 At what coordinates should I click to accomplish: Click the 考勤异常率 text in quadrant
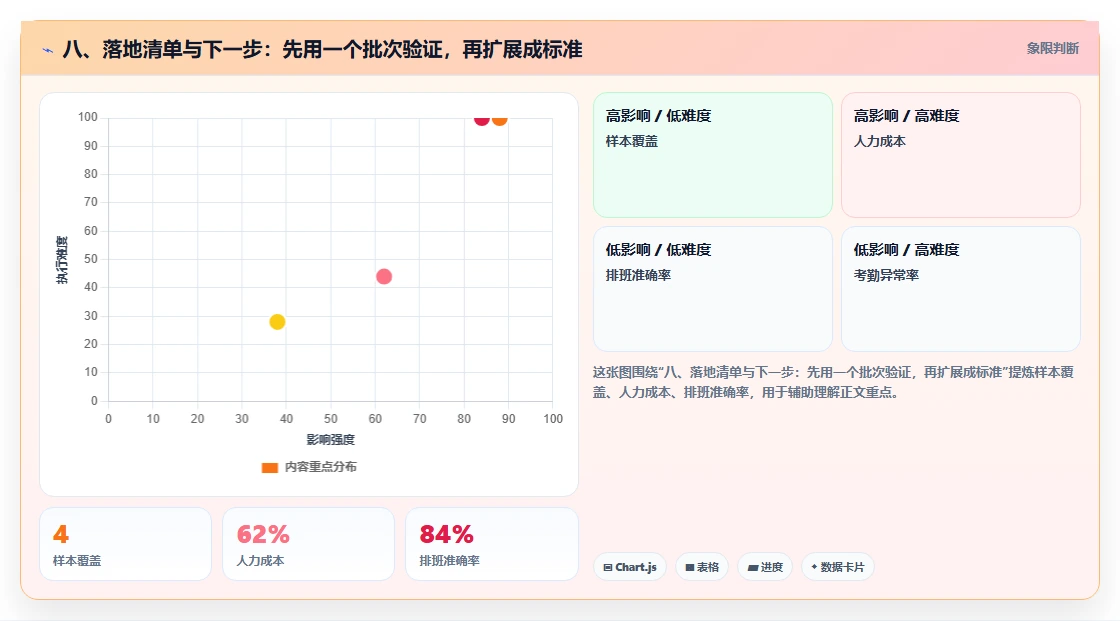pyautogui.click(x=886, y=275)
